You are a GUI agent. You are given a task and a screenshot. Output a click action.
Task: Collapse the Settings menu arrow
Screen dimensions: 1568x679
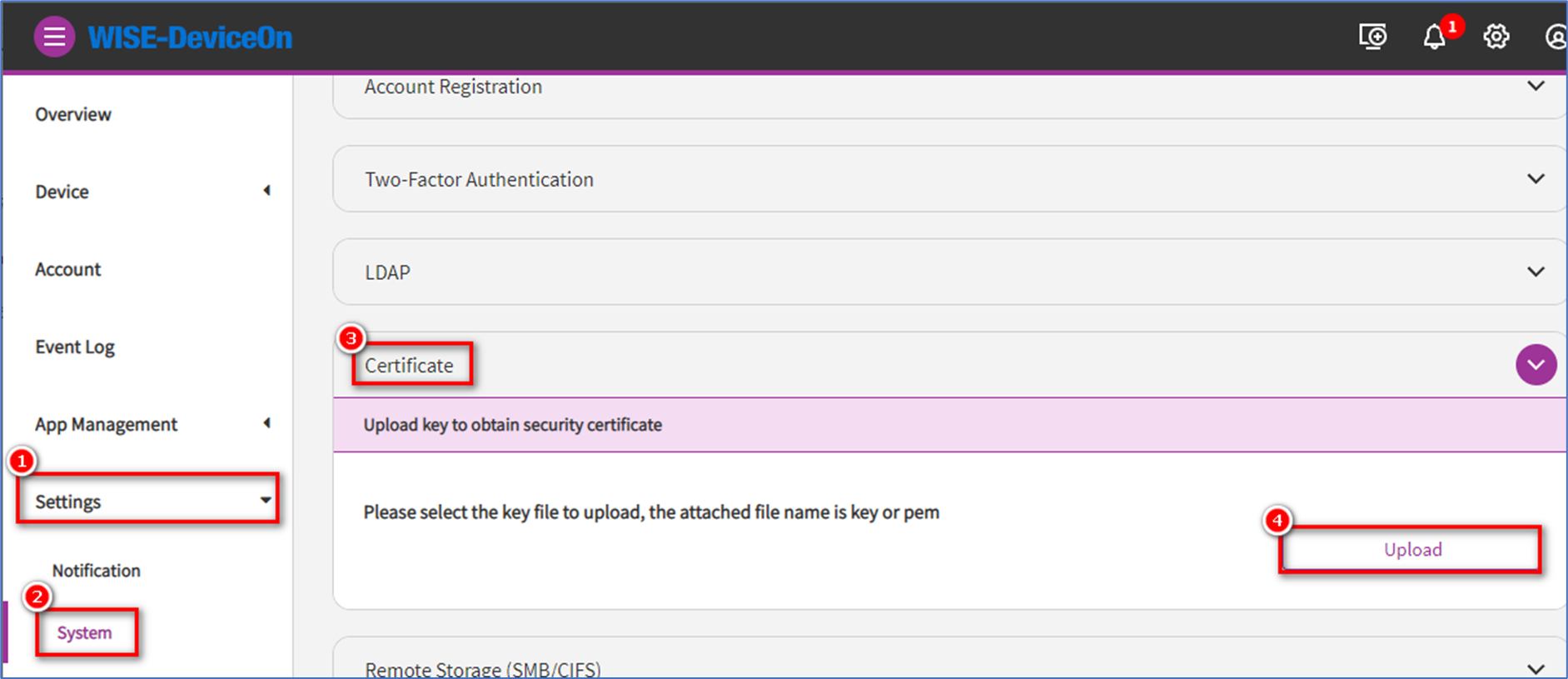(x=266, y=501)
